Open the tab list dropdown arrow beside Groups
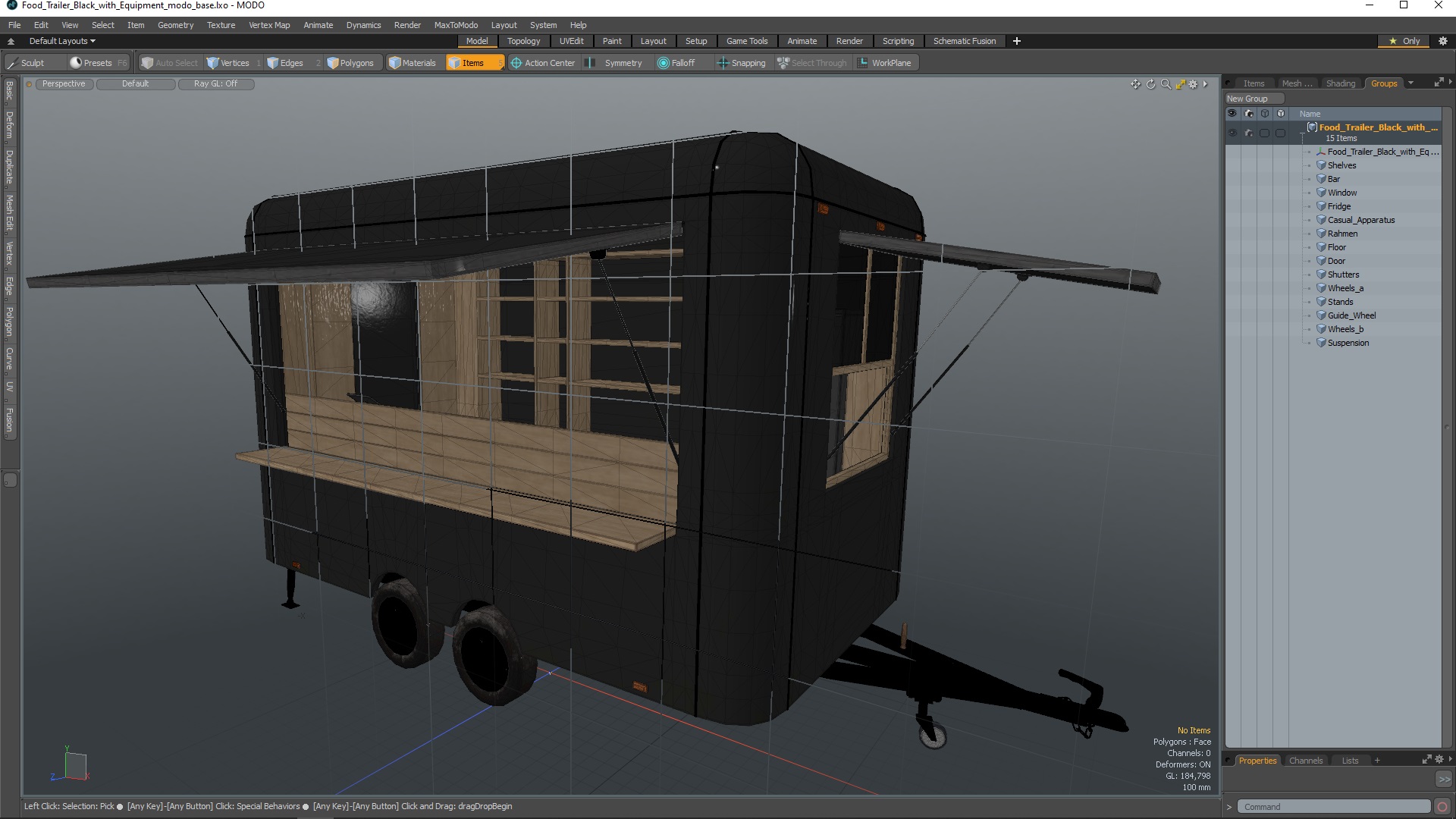This screenshot has width=1456, height=819. pyautogui.click(x=1411, y=83)
